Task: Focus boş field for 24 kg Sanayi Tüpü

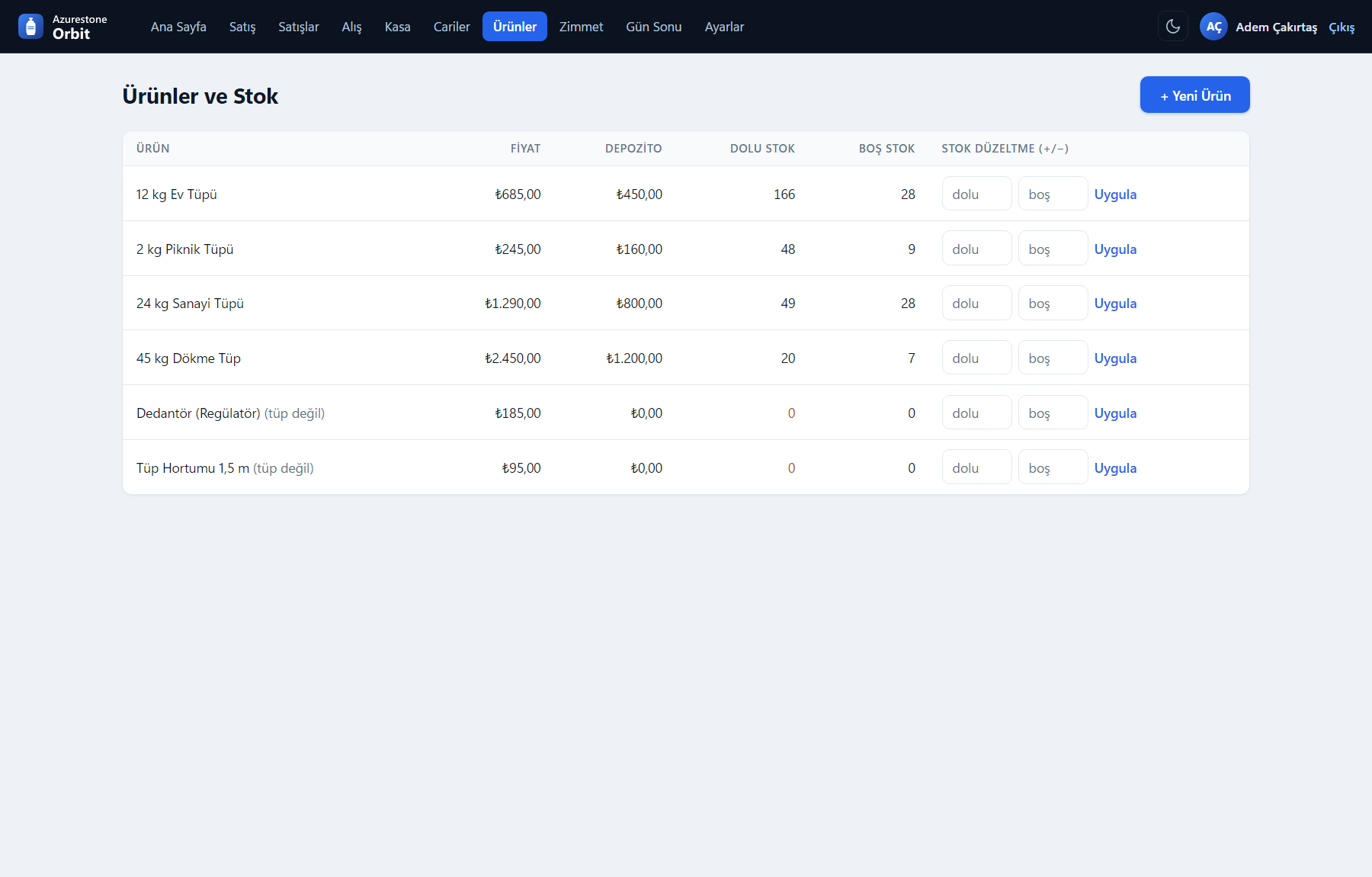Action: click(1053, 303)
